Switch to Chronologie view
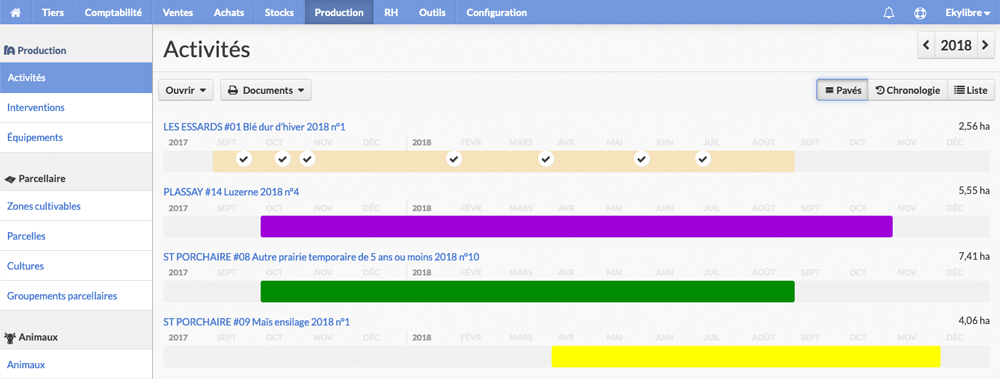This screenshot has width=1000, height=379. 908,91
